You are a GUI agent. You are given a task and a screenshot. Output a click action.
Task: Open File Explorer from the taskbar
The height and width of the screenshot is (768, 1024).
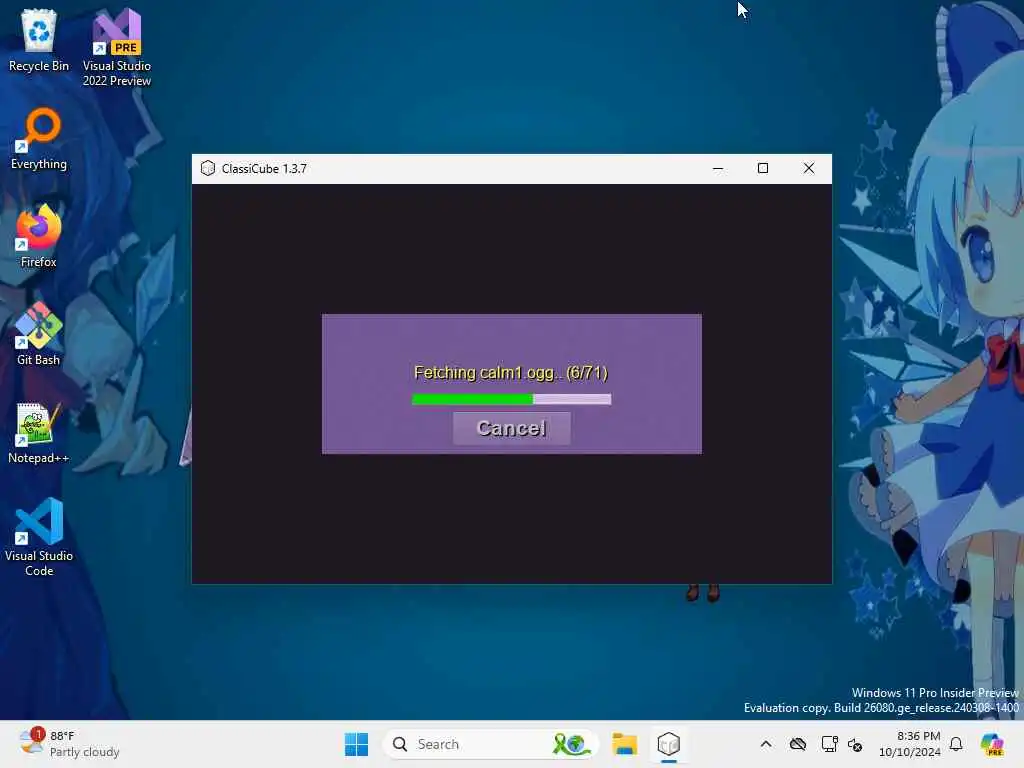click(624, 744)
